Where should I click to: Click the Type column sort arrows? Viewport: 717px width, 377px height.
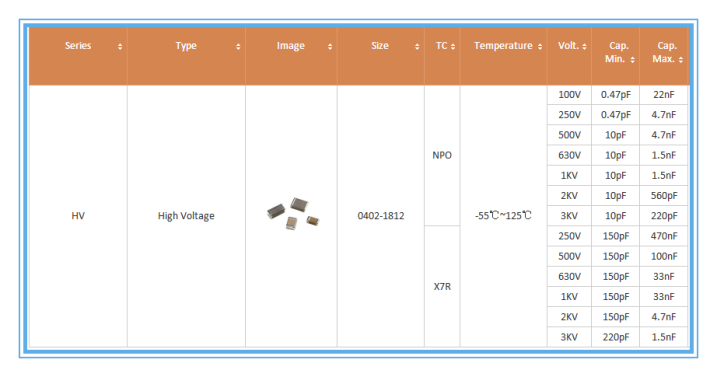pos(238,47)
